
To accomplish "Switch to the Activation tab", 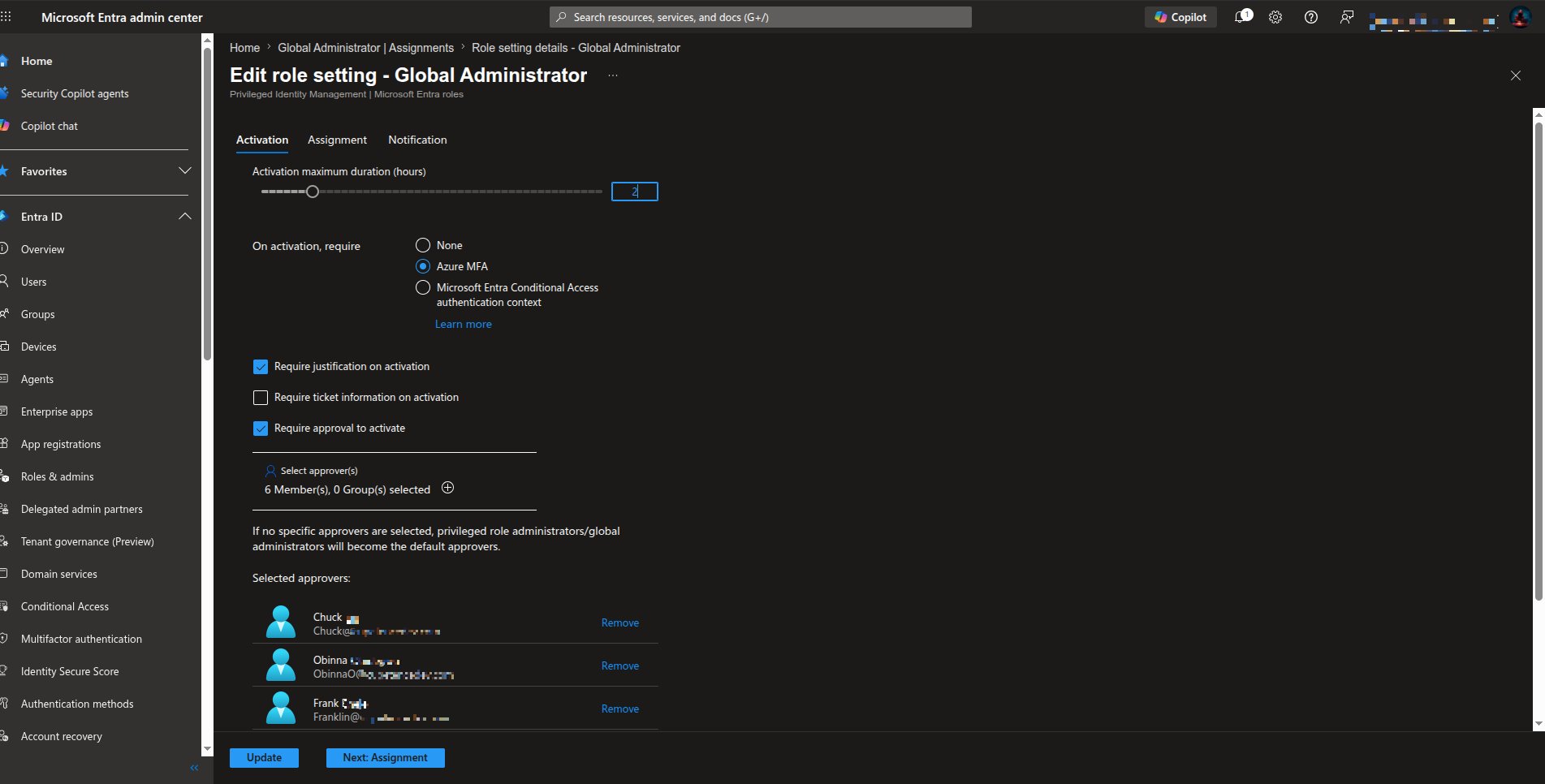I will (x=262, y=140).
